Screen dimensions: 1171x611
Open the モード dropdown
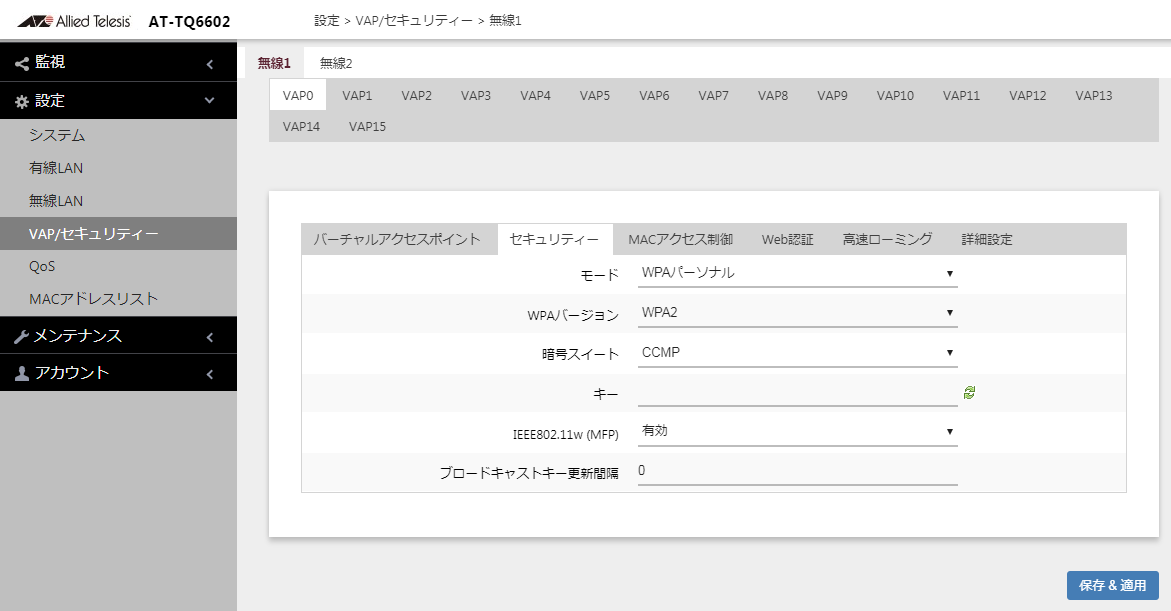point(798,273)
